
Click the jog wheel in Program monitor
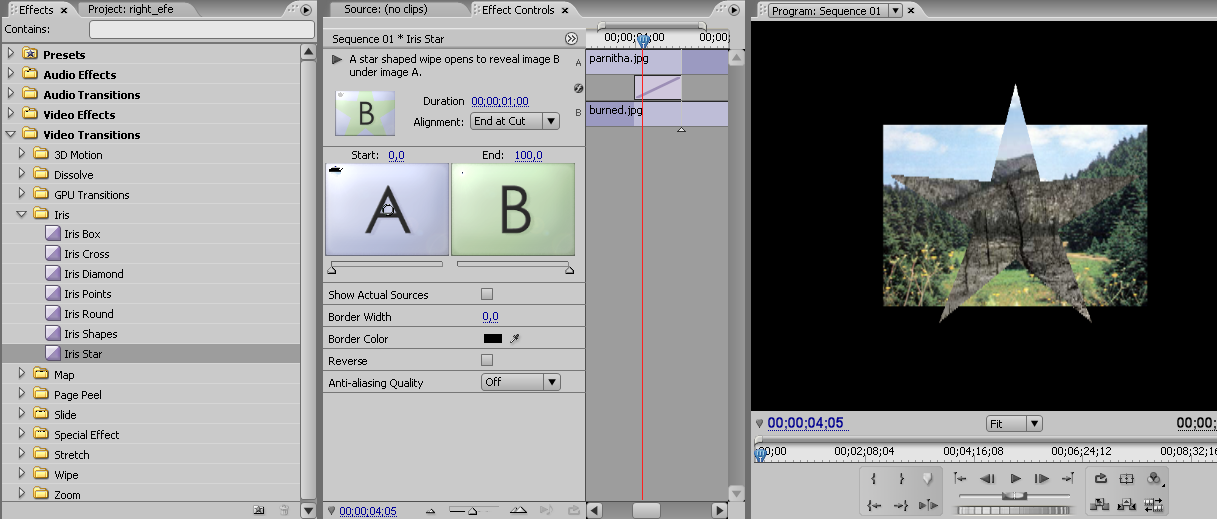click(x=1013, y=511)
